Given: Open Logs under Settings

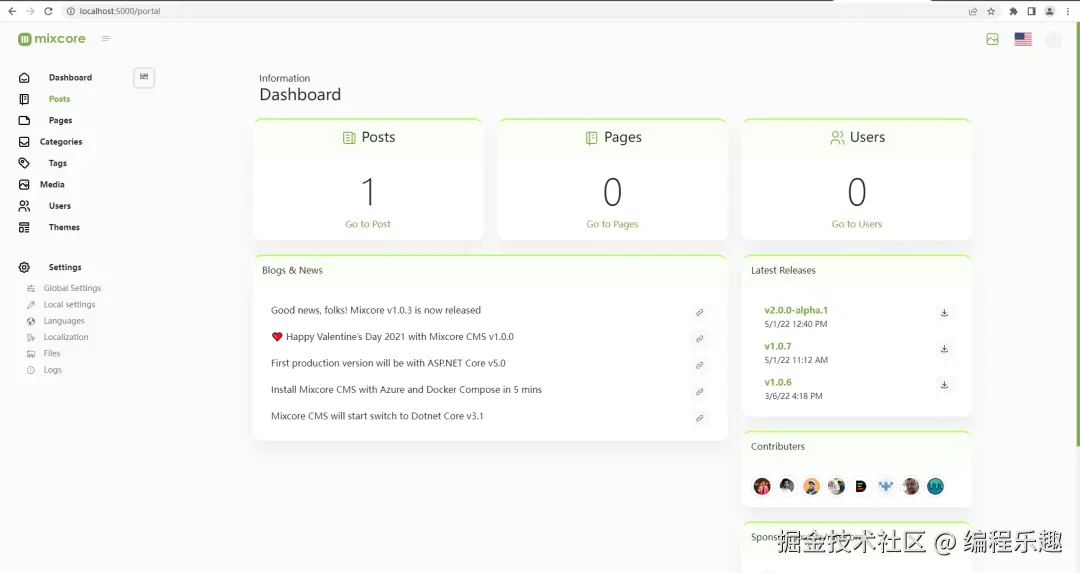Looking at the screenshot, I should coord(52,370).
